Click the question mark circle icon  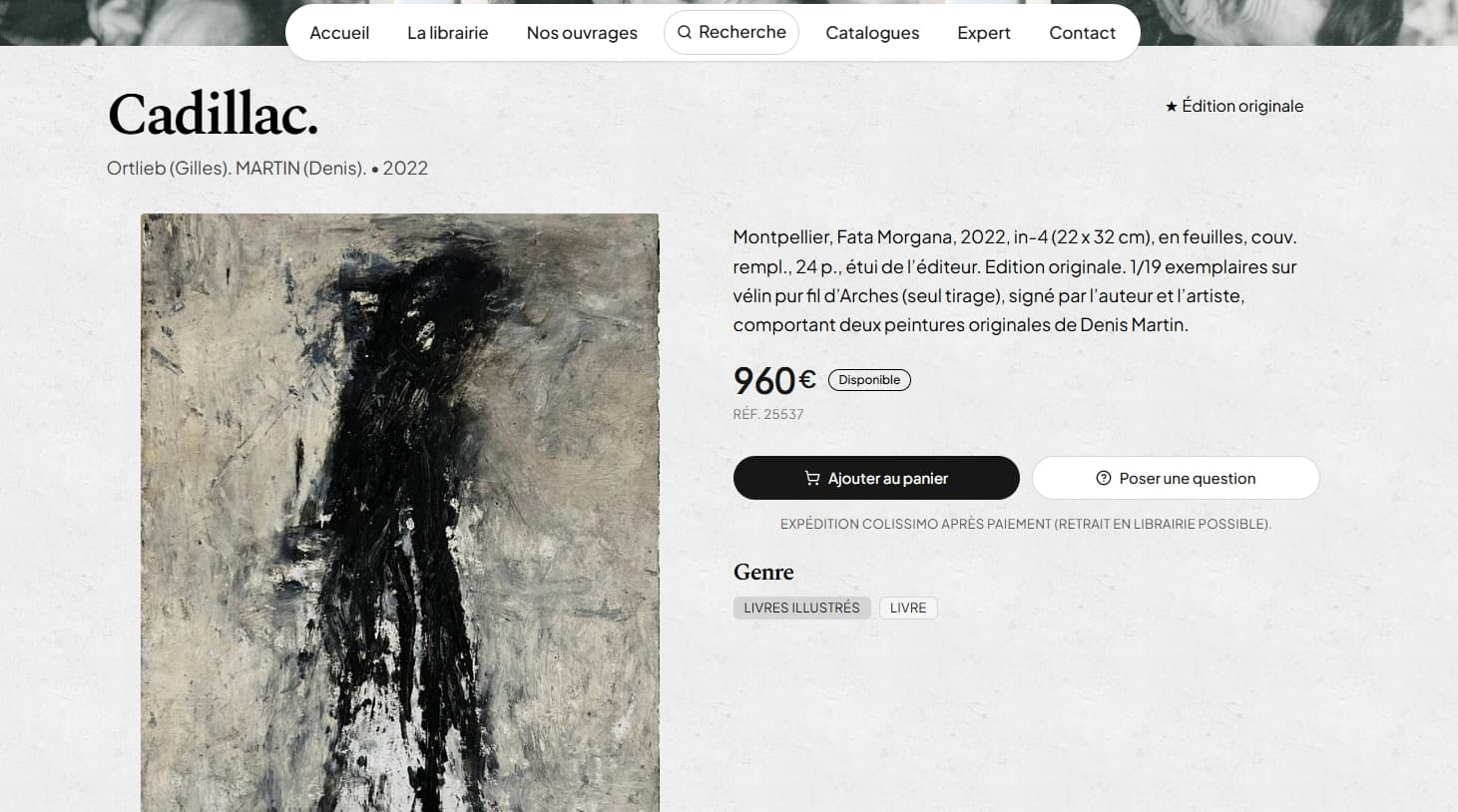click(1103, 478)
